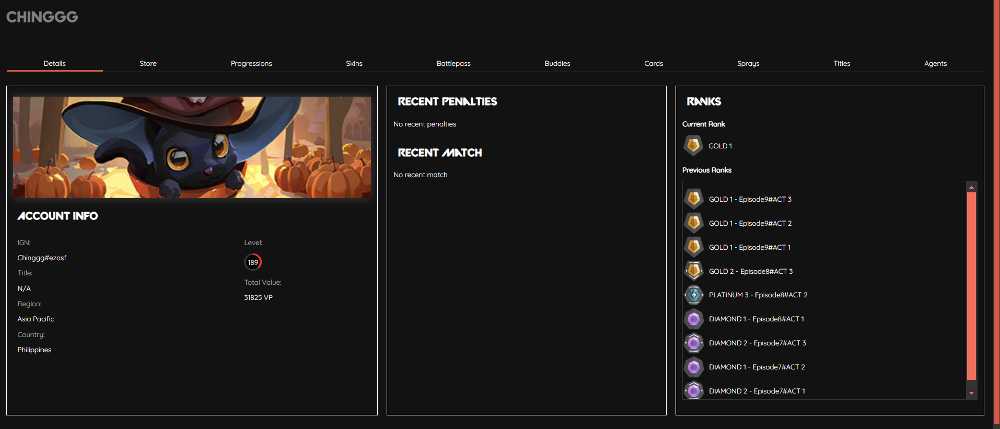This screenshot has height=429, width=1000.
Task: Go to the Agents tab
Action: [935, 64]
